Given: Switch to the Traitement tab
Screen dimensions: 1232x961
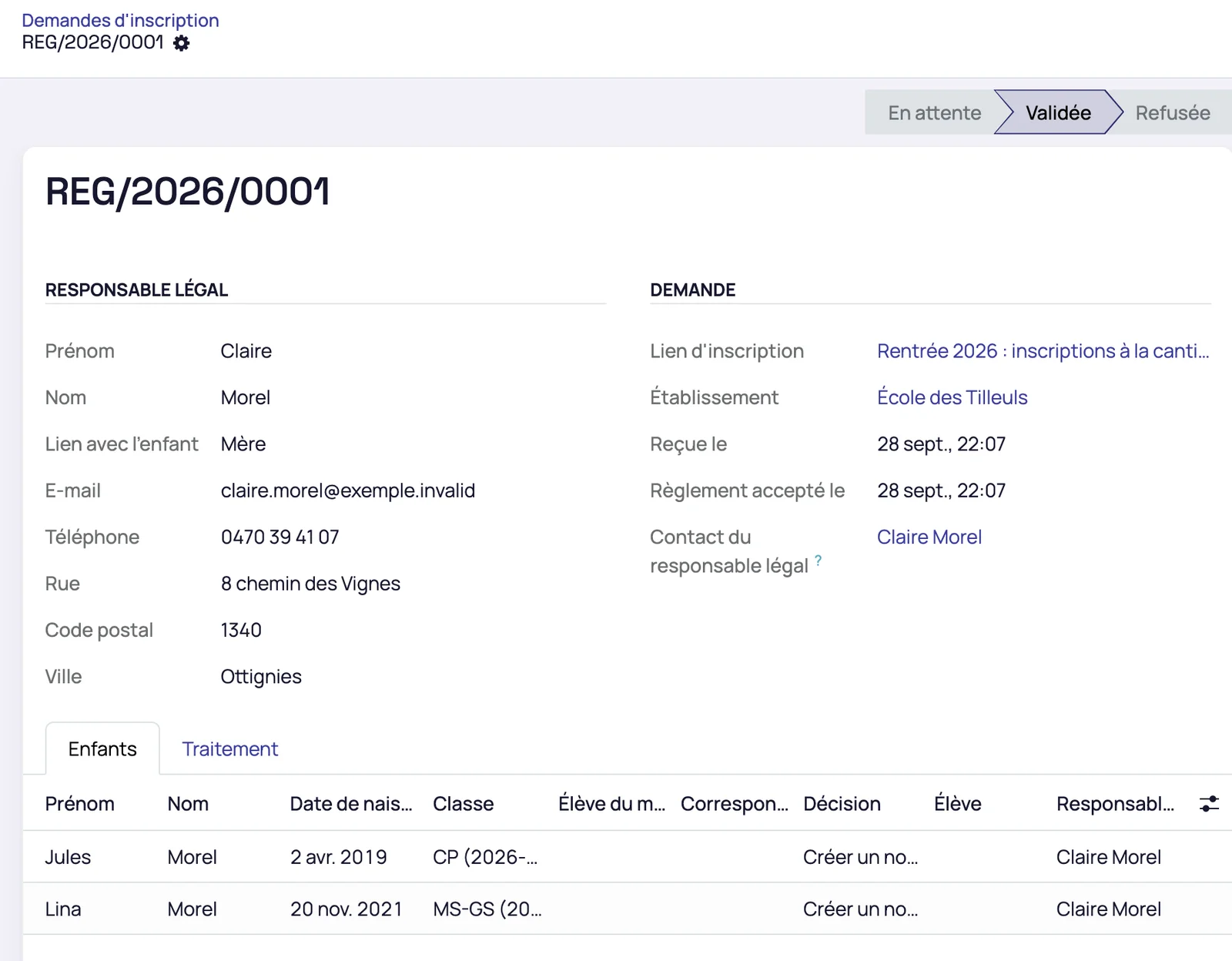Looking at the screenshot, I should [229, 749].
